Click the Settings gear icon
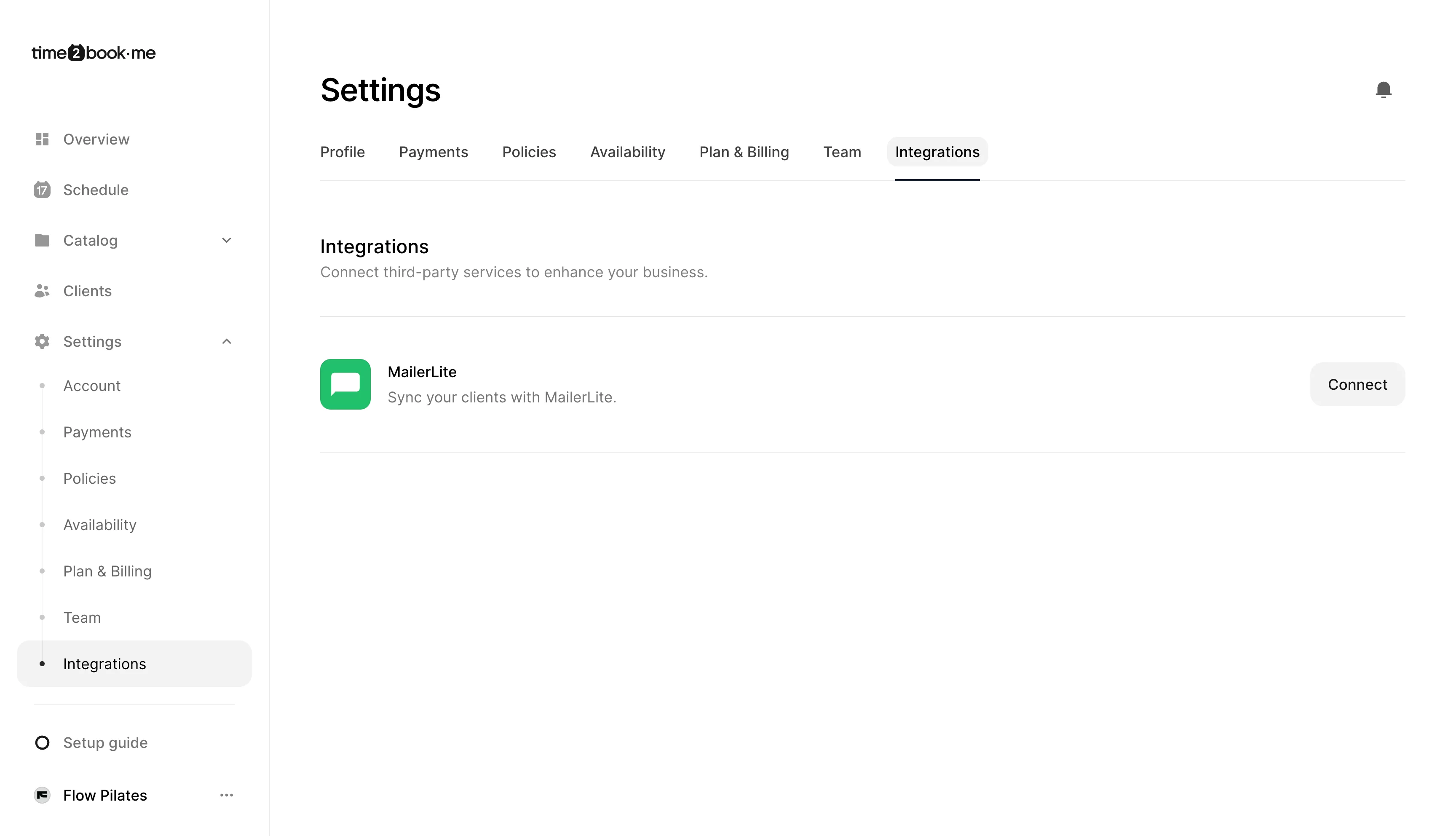Screen dimensions: 1456x836 (42, 342)
